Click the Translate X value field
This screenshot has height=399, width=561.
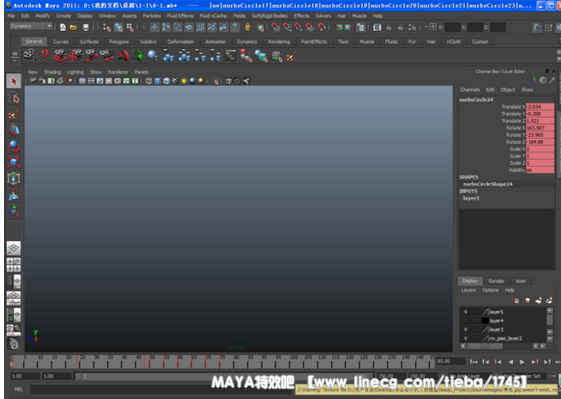click(x=540, y=107)
